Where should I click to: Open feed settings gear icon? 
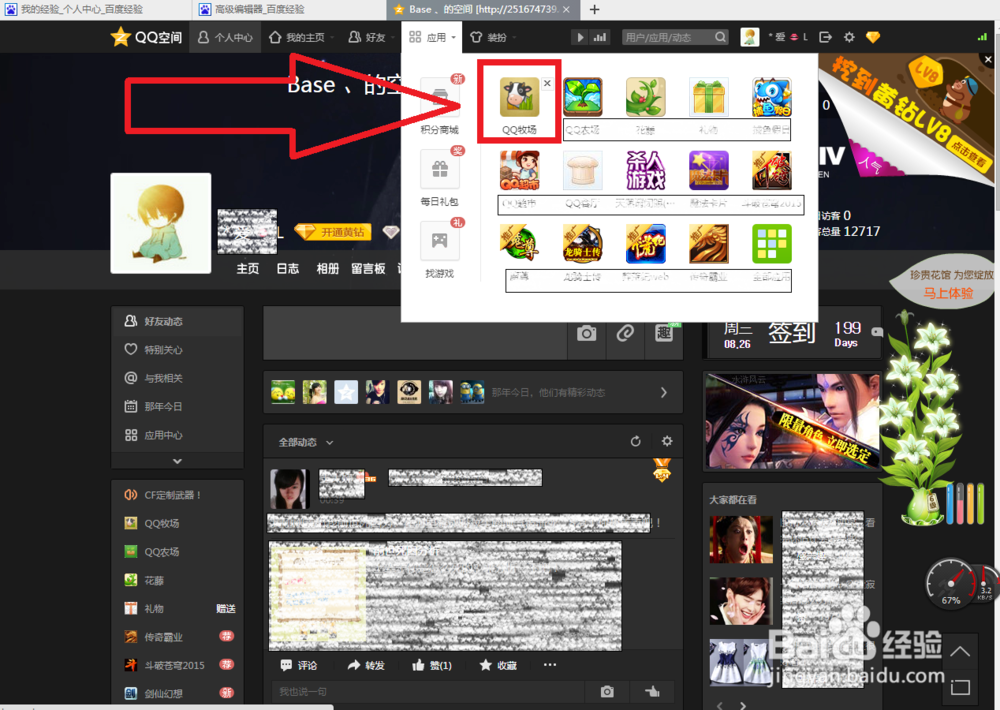pyautogui.click(x=667, y=441)
